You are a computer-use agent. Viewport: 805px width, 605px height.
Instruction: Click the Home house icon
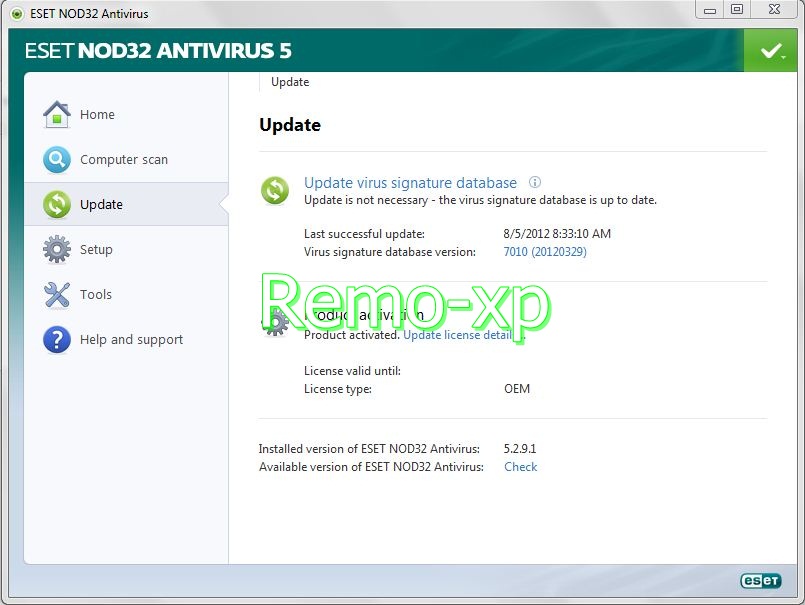[x=57, y=114]
